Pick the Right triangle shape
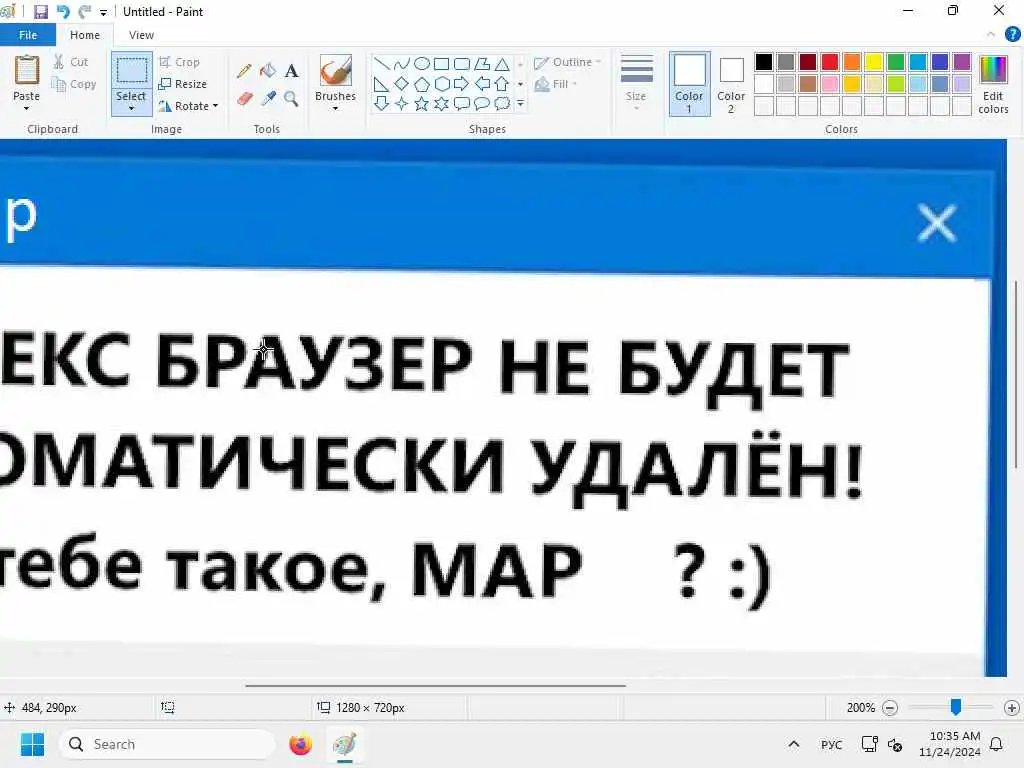This screenshot has height=768, width=1024. pyautogui.click(x=382, y=84)
